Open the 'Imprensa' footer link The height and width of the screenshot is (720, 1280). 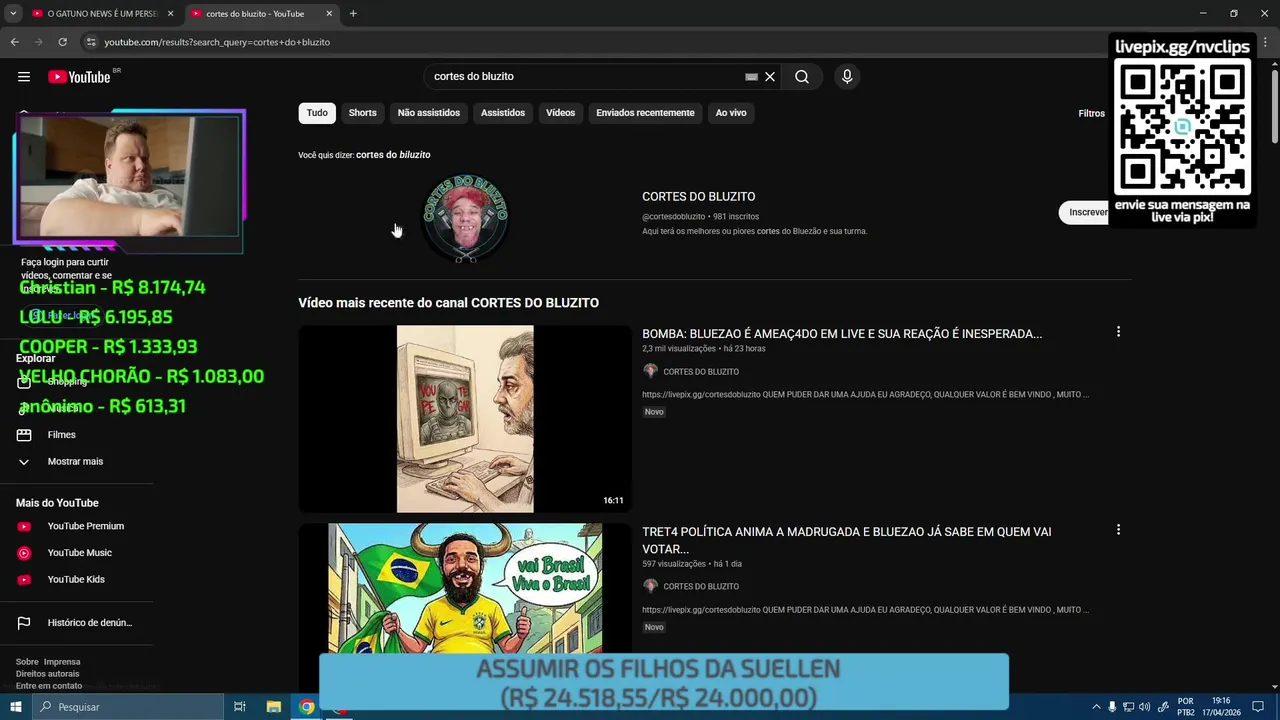pyautogui.click(x=62, y=662)
